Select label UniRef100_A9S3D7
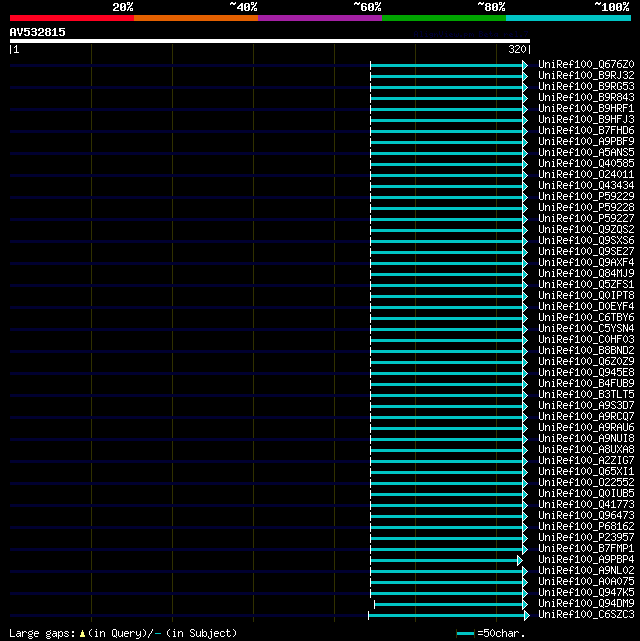 pos(586,406)
